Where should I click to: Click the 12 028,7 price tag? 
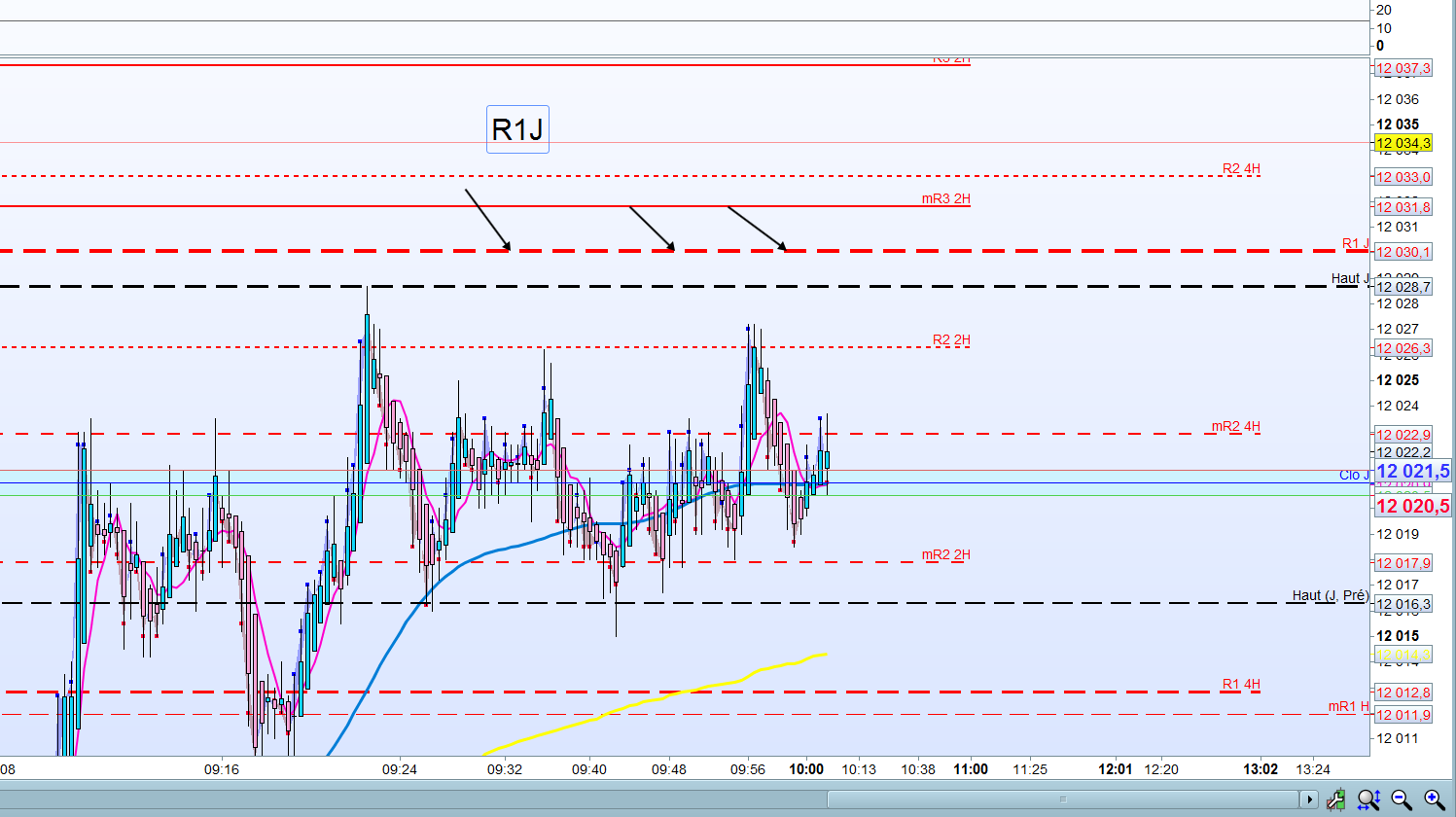[x=1403, y=287]
